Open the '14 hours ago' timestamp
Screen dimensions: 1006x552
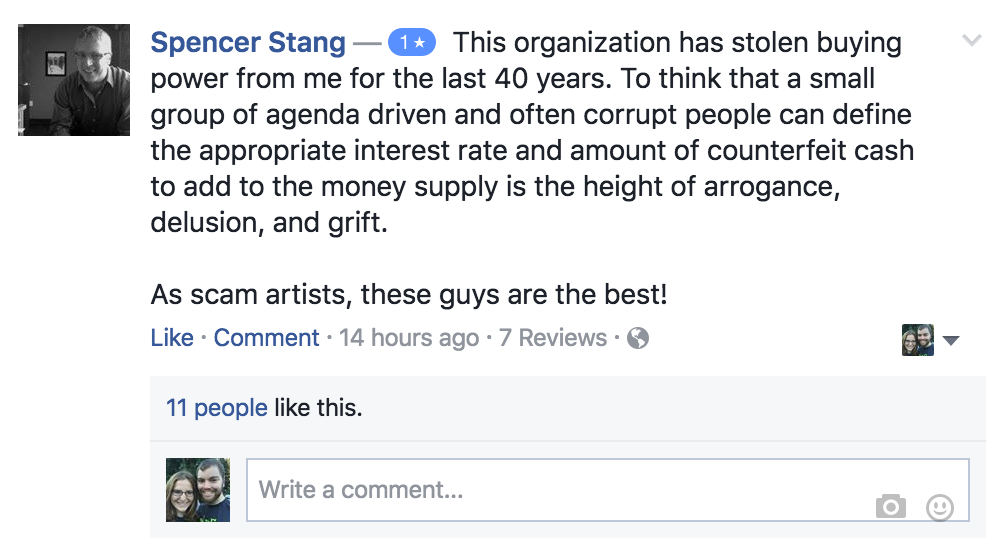click(409, 338)
